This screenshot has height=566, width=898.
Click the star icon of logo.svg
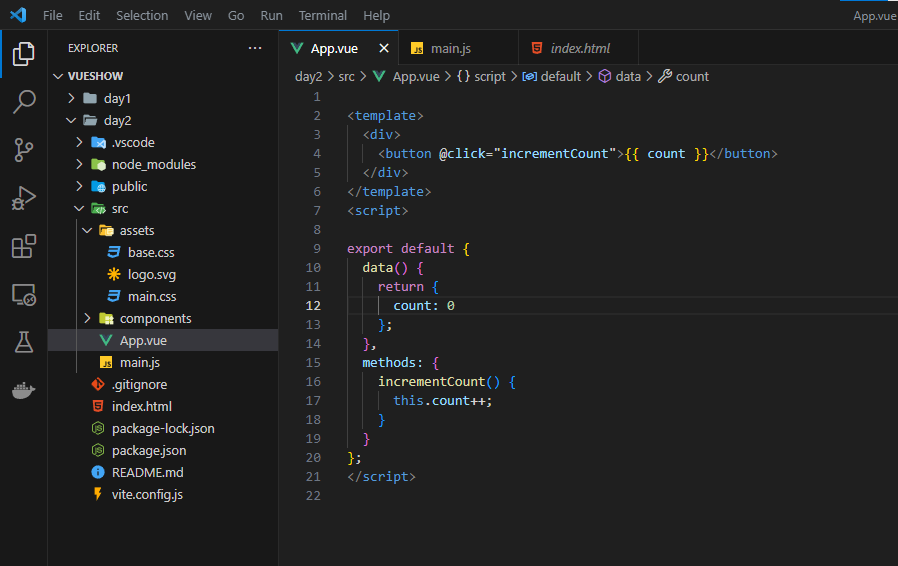coord(114,274)
